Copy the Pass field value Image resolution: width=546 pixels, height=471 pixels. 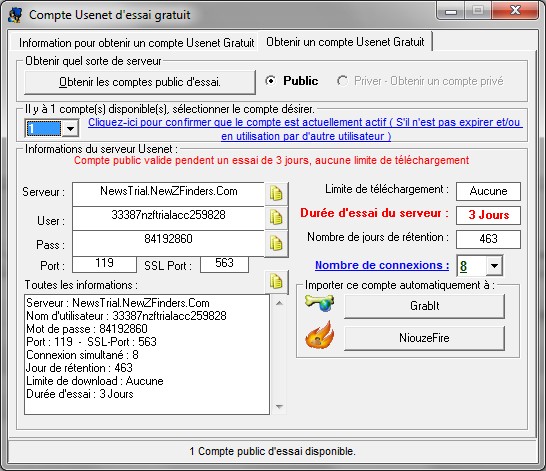click(276, 243)
